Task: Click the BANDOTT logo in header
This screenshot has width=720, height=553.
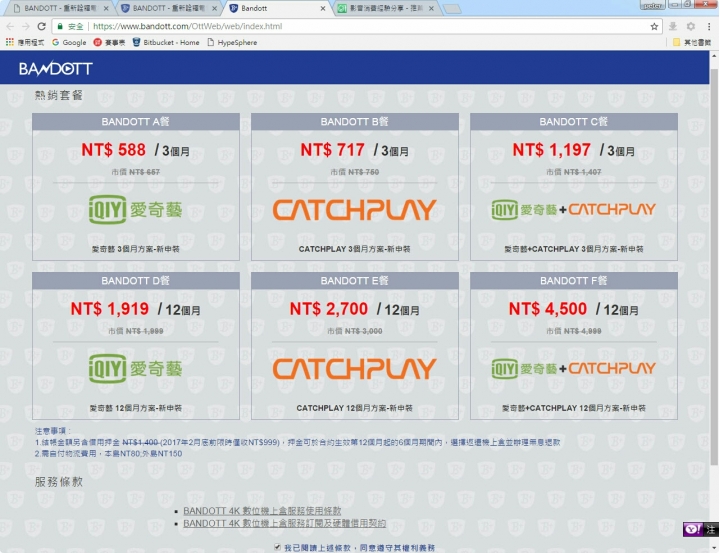Action: click(56, 68)
